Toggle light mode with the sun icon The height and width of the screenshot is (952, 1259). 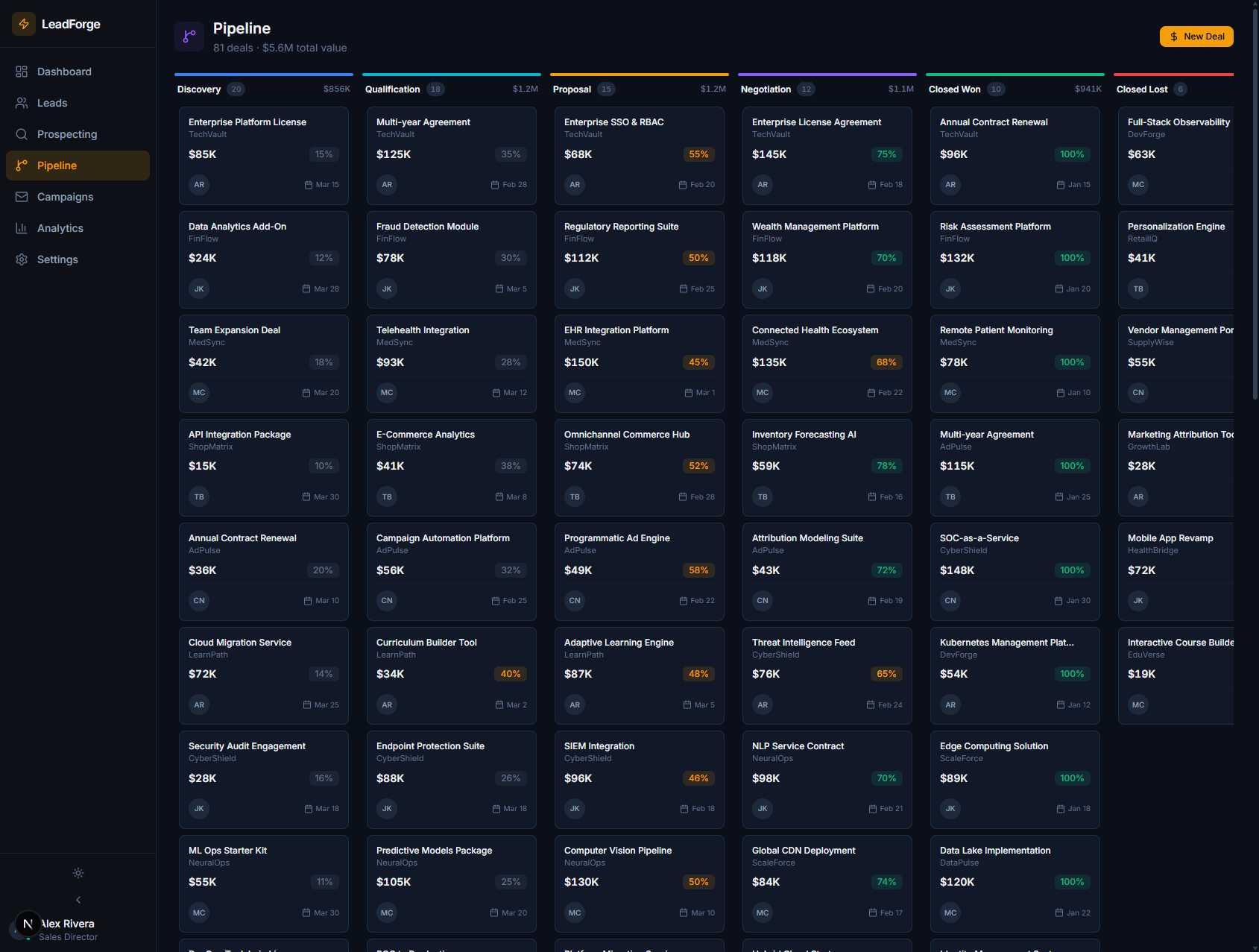pos(78,873)
